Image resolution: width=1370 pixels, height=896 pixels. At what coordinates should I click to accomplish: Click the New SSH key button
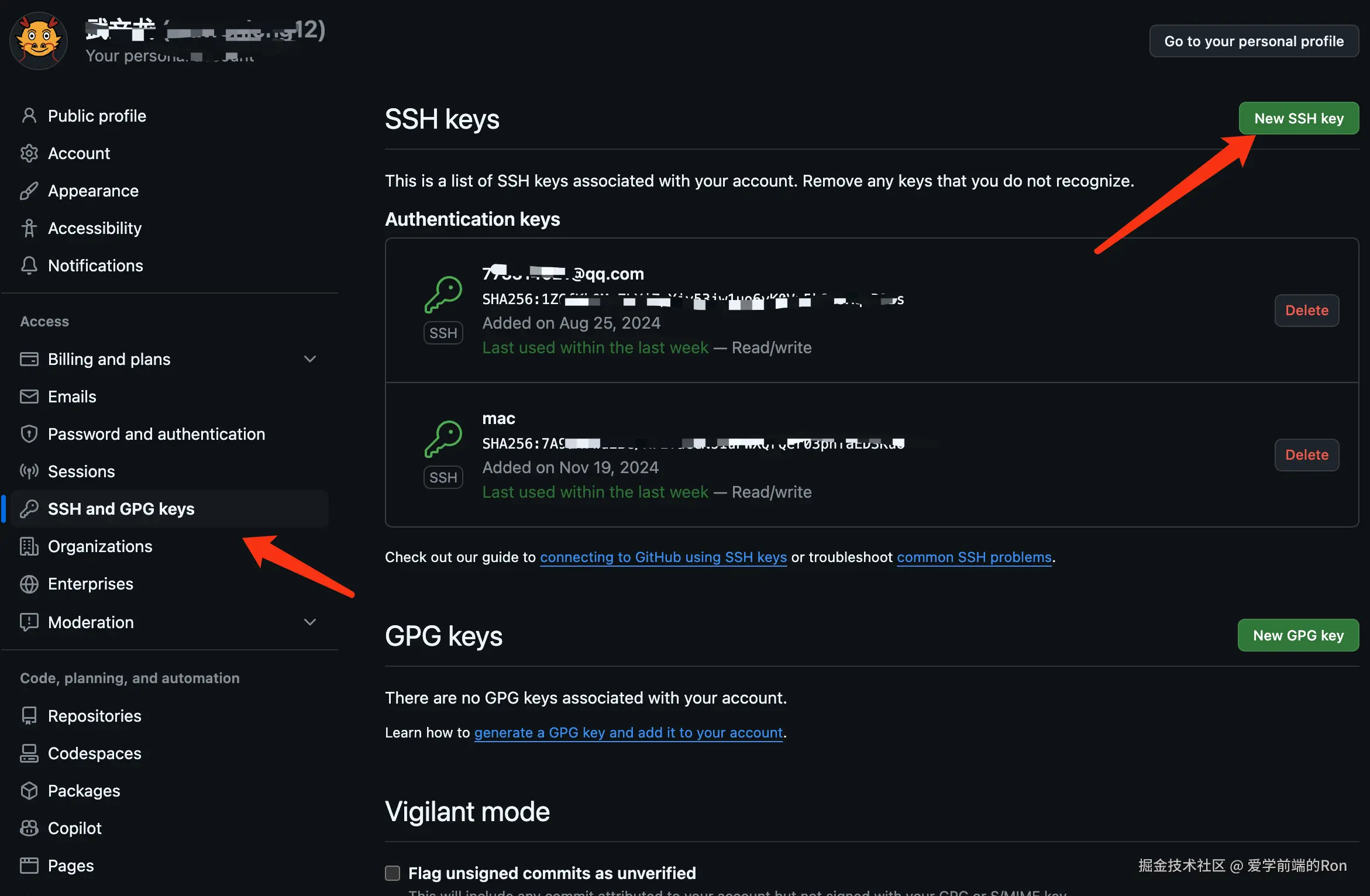tap(1299, 118)
